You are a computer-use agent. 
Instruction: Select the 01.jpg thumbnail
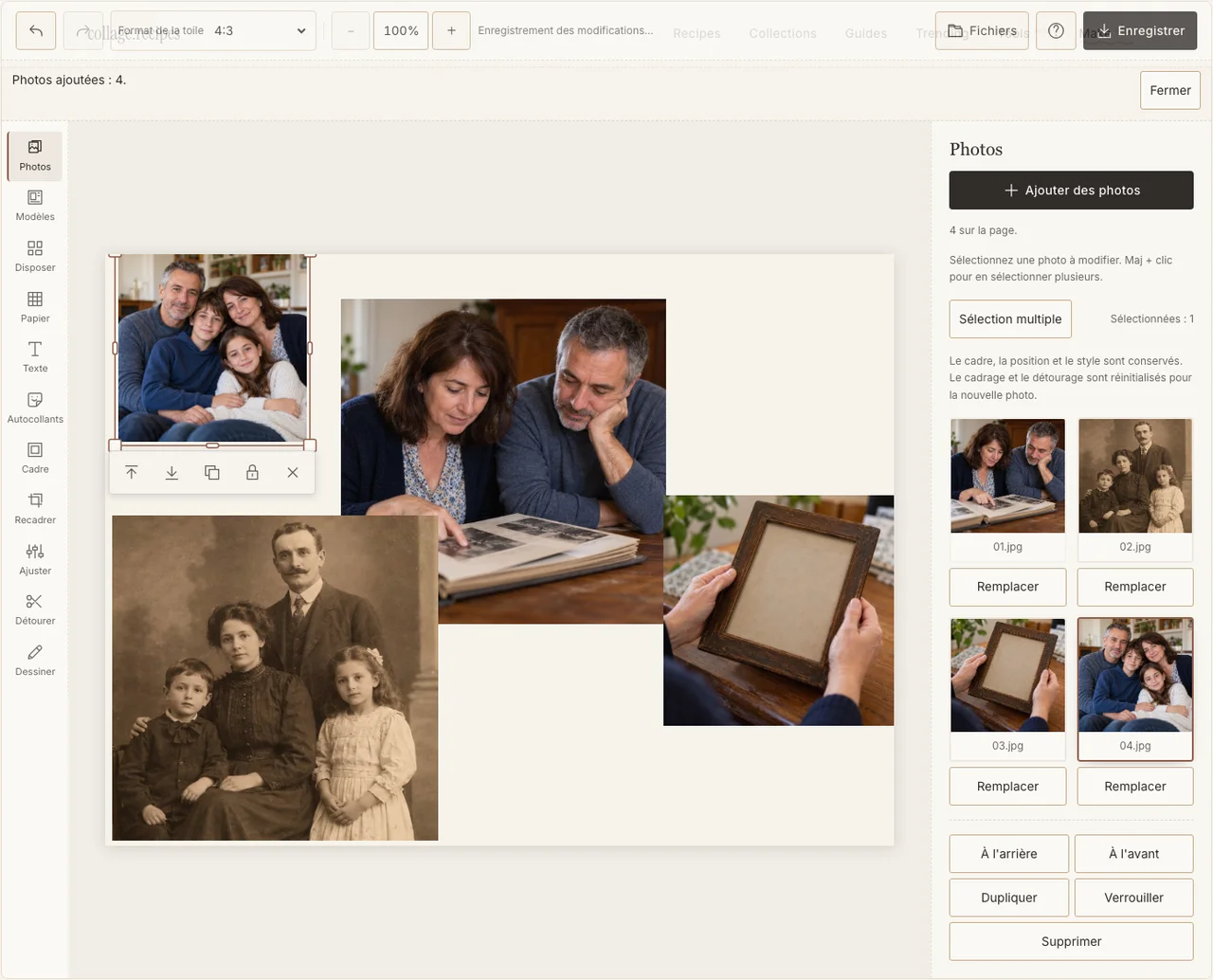click(x=1007, y=489)
